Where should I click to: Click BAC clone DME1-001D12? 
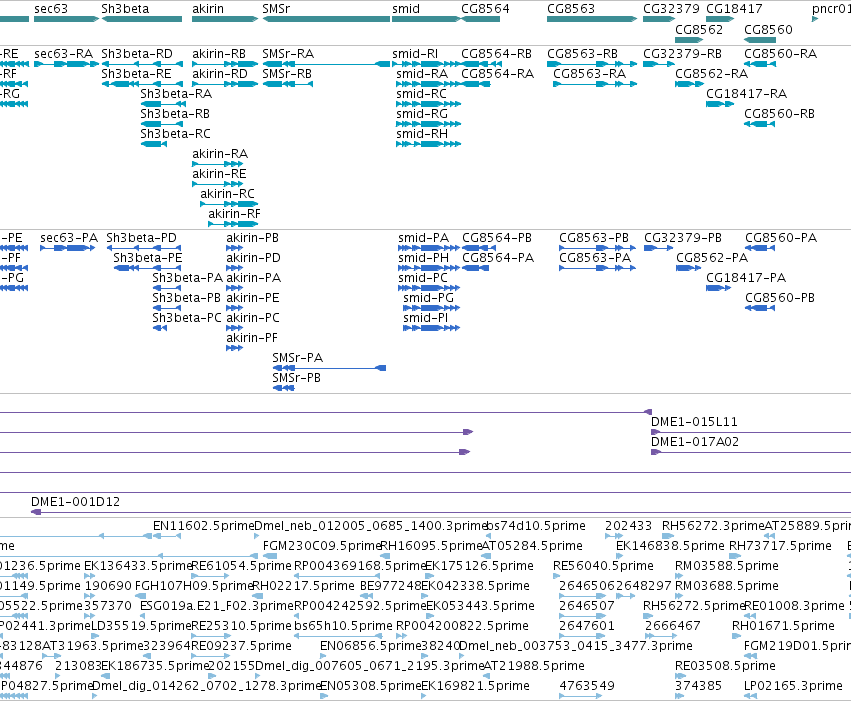[75, 502]
